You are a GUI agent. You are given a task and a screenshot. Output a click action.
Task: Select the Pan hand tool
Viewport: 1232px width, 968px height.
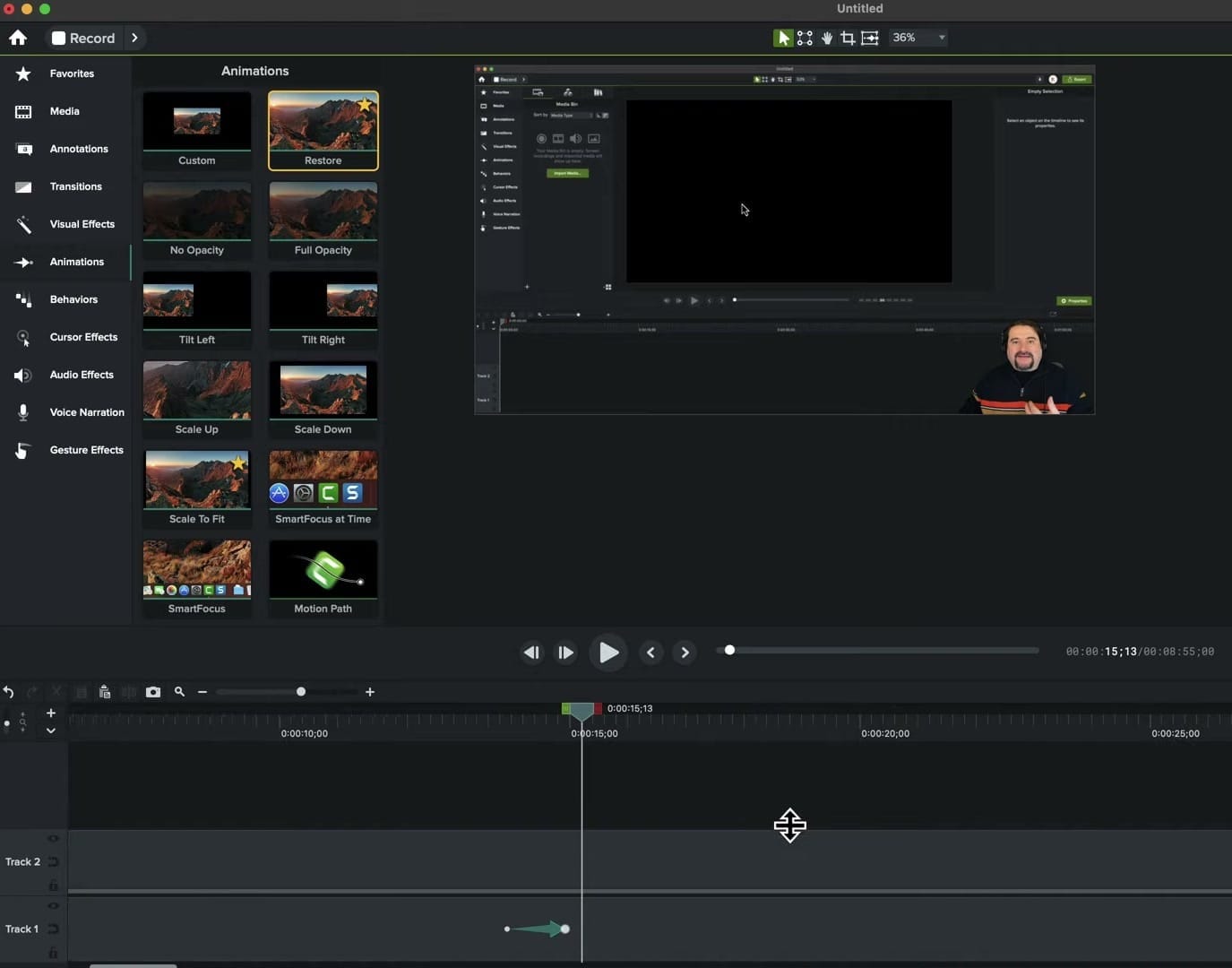826,38
